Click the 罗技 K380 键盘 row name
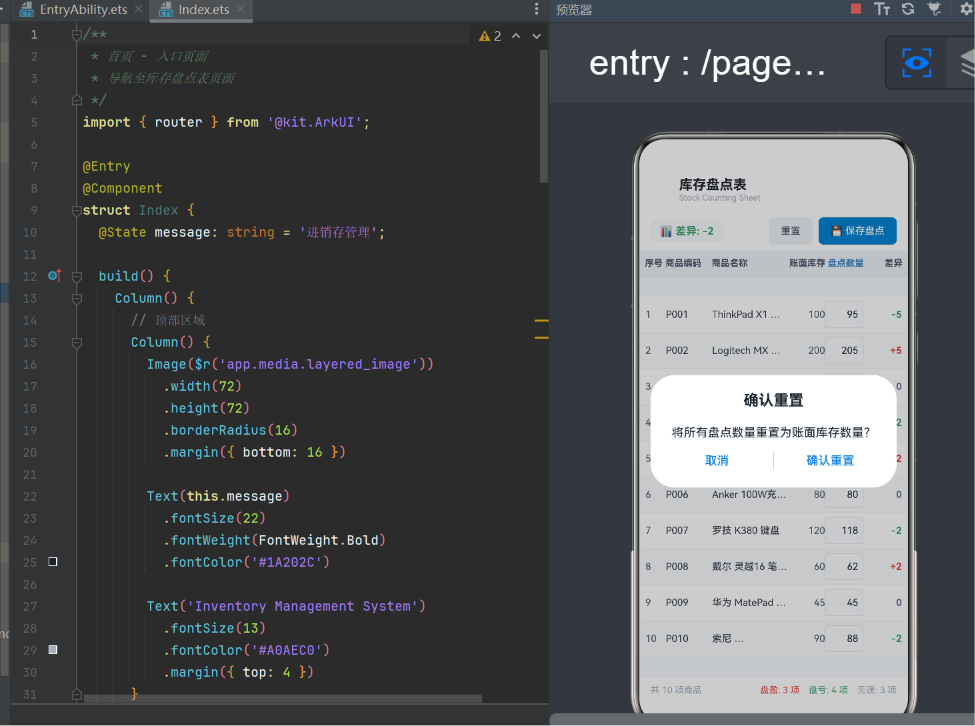This screenshot has height=726, width=975. click(745, 531)
